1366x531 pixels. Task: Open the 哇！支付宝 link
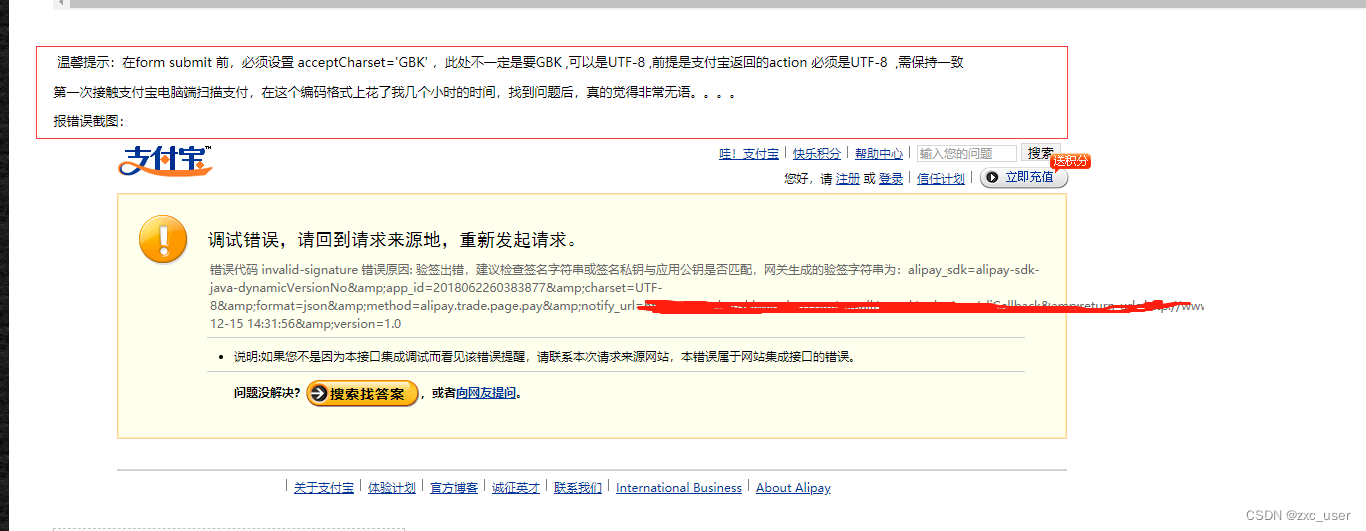click(749, 153)
